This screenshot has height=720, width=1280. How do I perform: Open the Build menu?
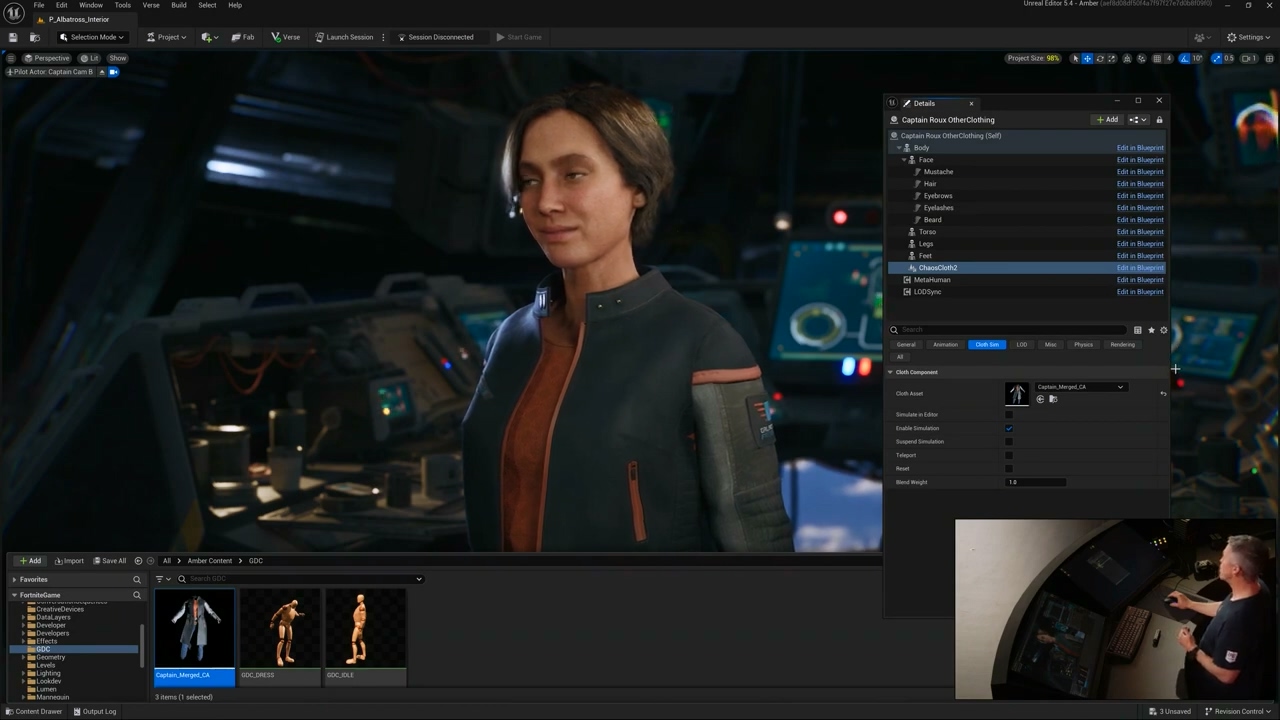(179, 5)
